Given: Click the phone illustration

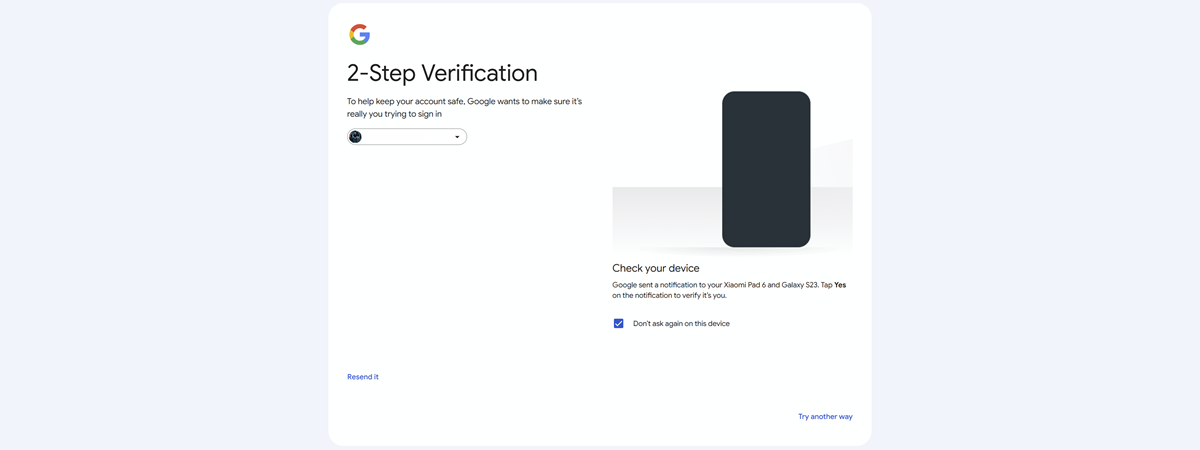Looking at the screenshot, I should pyautogui.click(x=766, y=169).
